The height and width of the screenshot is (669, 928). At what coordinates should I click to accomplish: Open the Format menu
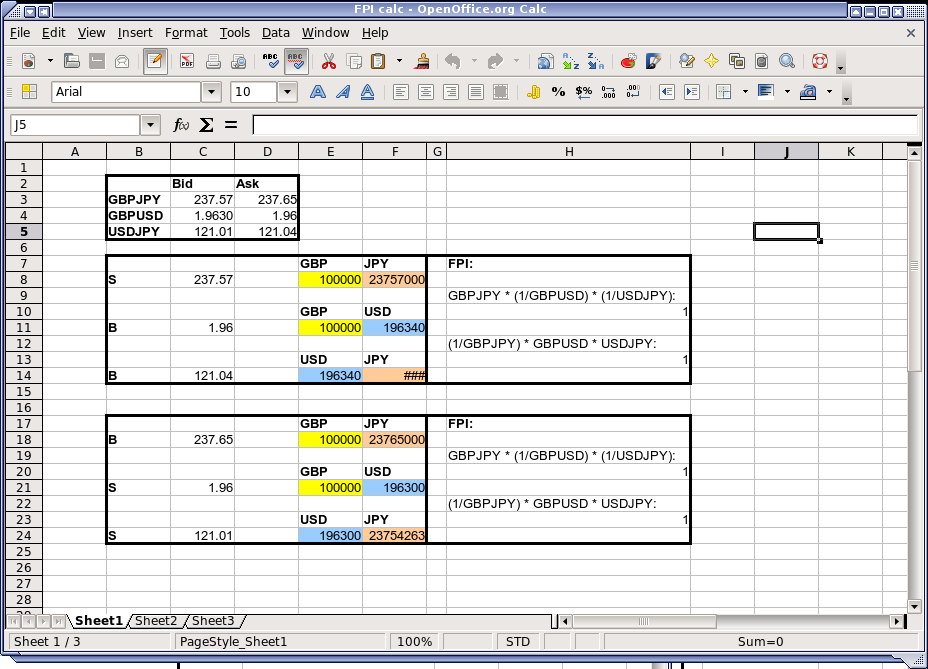click(186, 33)
